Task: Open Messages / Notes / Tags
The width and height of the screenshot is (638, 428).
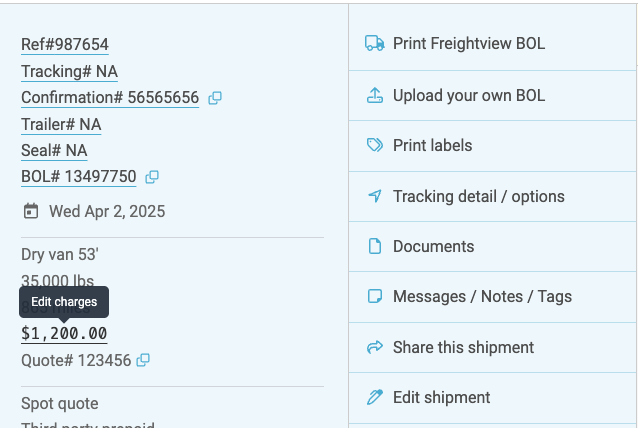Action: (x=482, y=296)
